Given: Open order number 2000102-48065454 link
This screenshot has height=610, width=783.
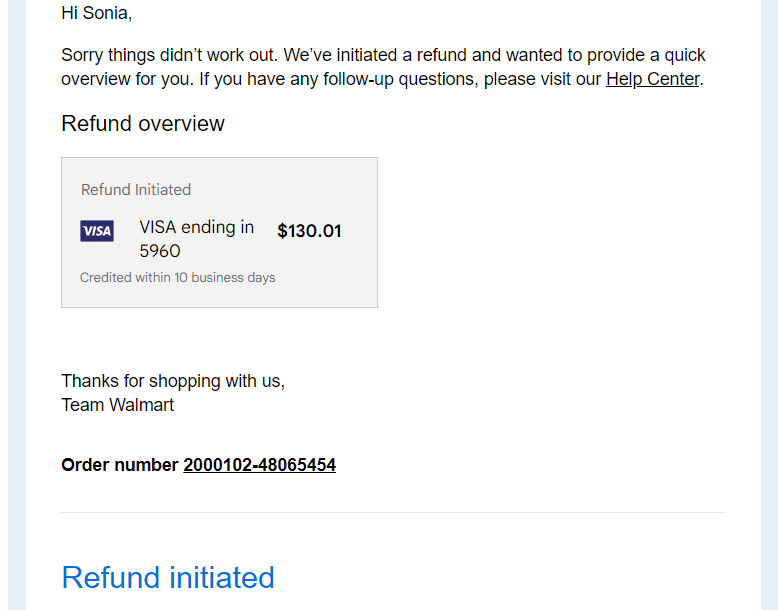Looking at the screenshot, I should (259, 465).
